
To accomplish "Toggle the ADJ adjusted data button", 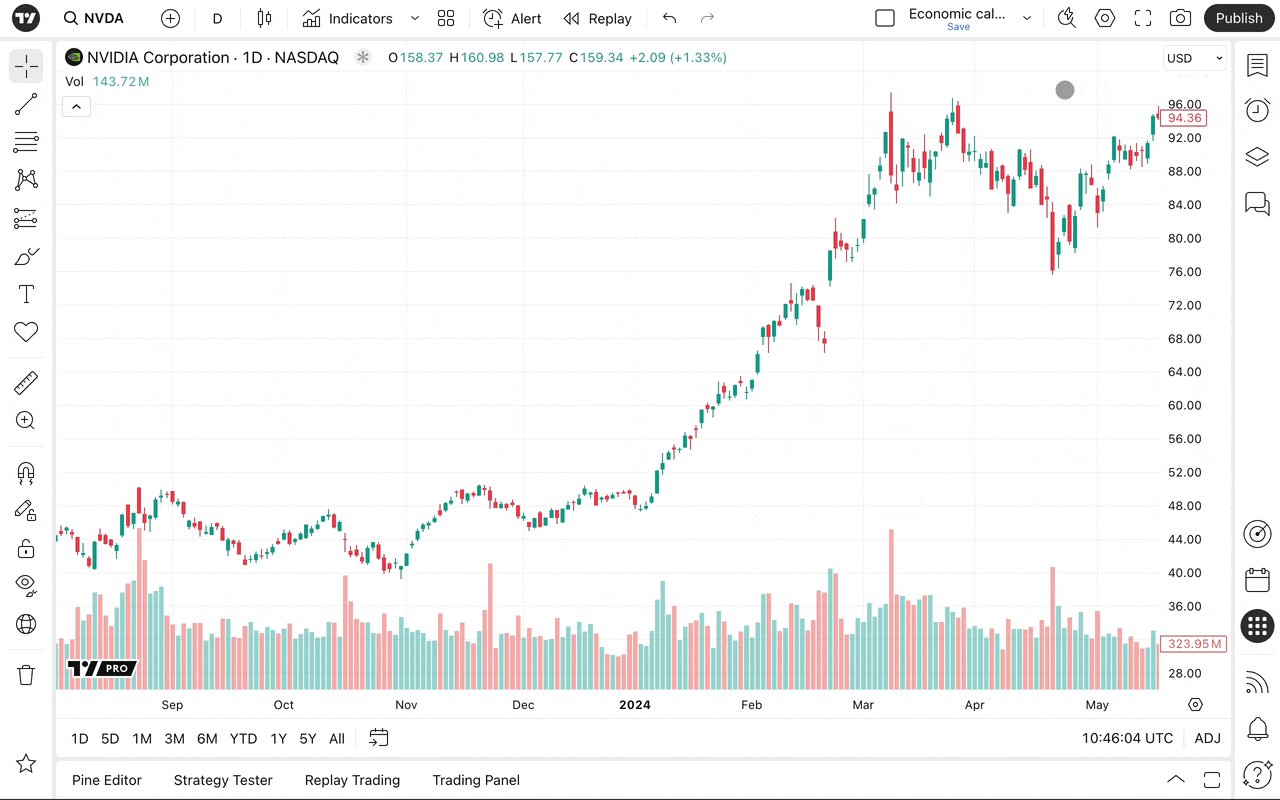I will pos(1207,738).
